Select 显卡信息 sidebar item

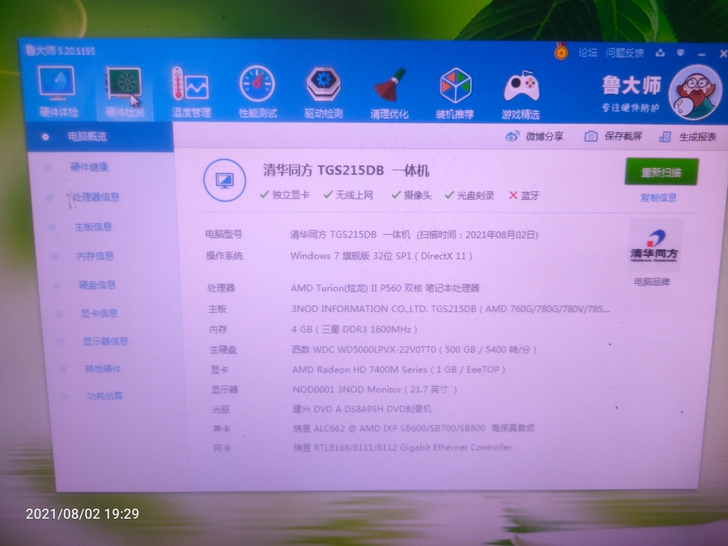99,313
